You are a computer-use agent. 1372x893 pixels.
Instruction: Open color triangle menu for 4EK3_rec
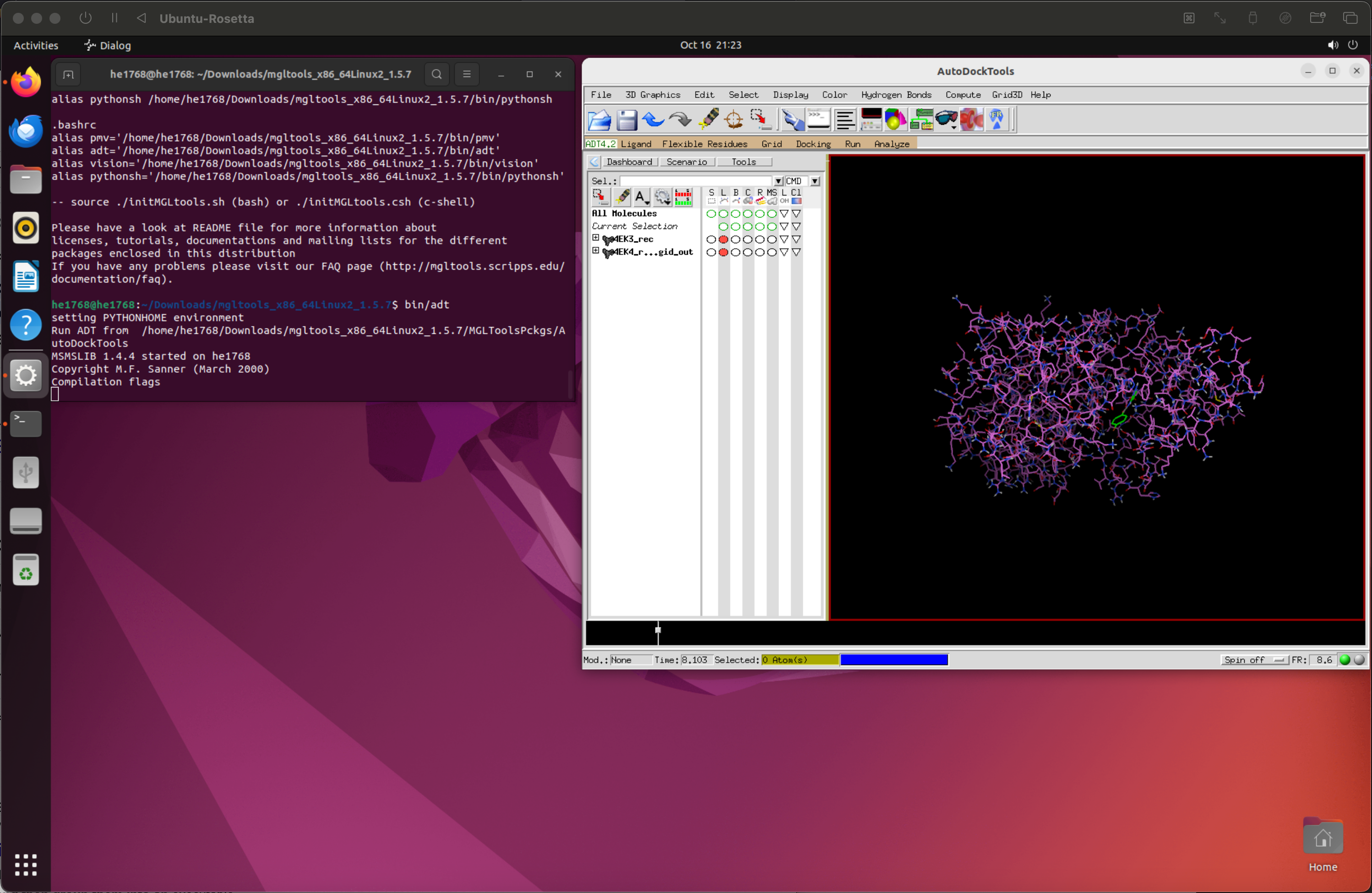(x=796, y=239)
